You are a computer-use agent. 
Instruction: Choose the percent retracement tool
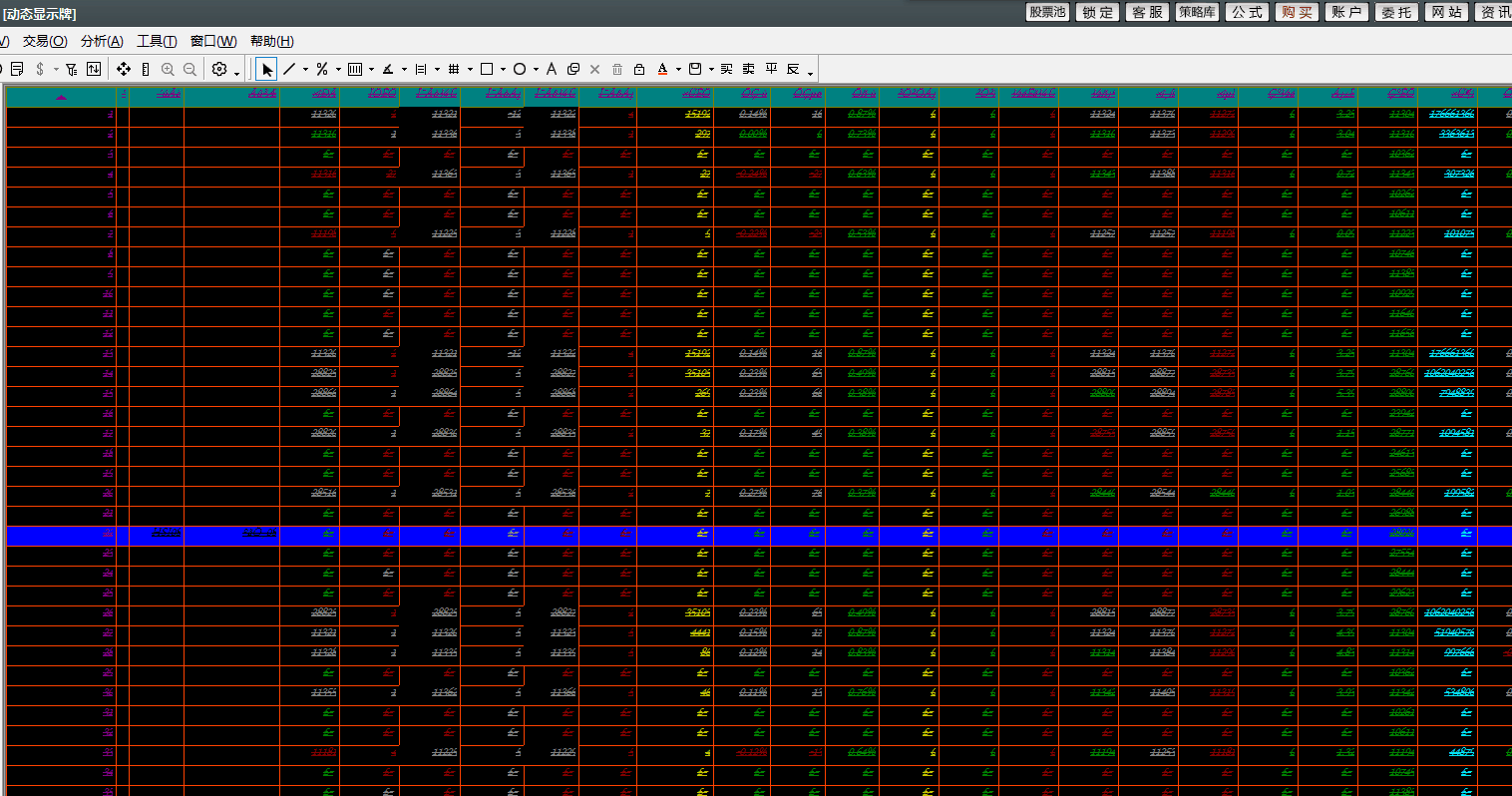[322, 69]
